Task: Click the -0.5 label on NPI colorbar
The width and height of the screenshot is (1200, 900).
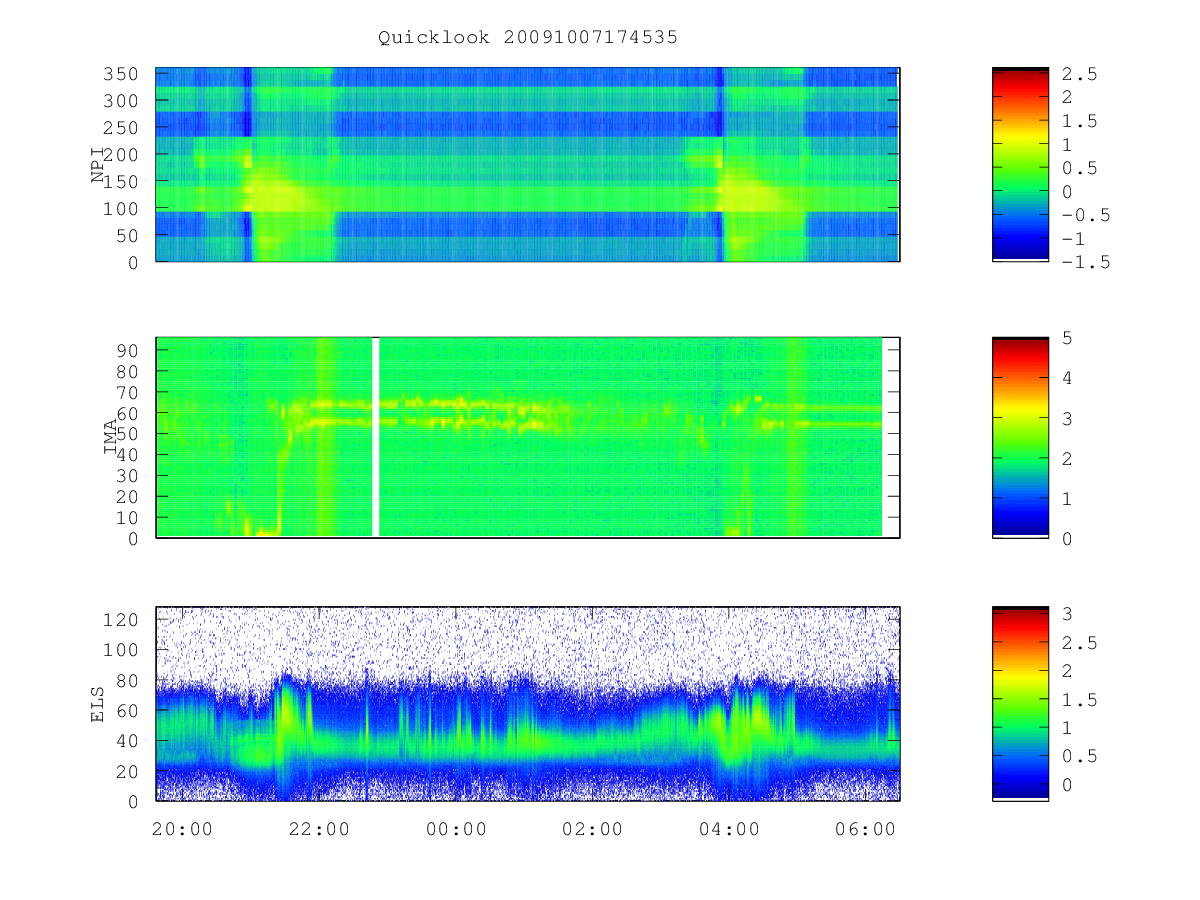Action: pyautogui.click(x=1085, y=215)
